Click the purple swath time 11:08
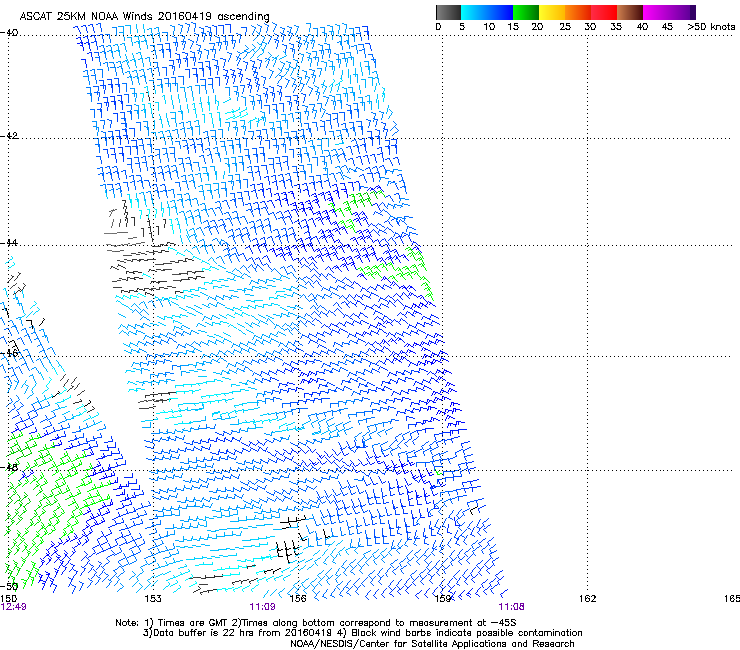 [512, 607]
